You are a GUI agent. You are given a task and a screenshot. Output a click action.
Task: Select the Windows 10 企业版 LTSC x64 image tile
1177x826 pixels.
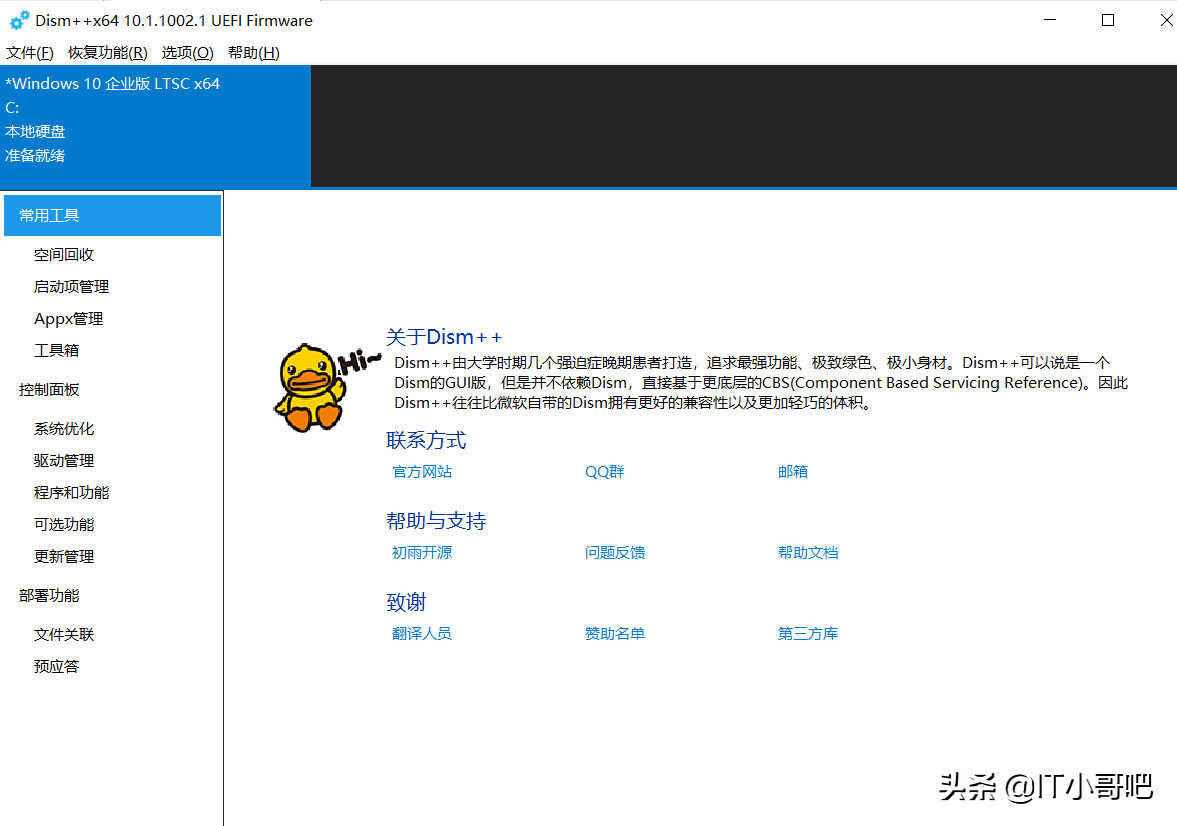(x=155, y=125)
